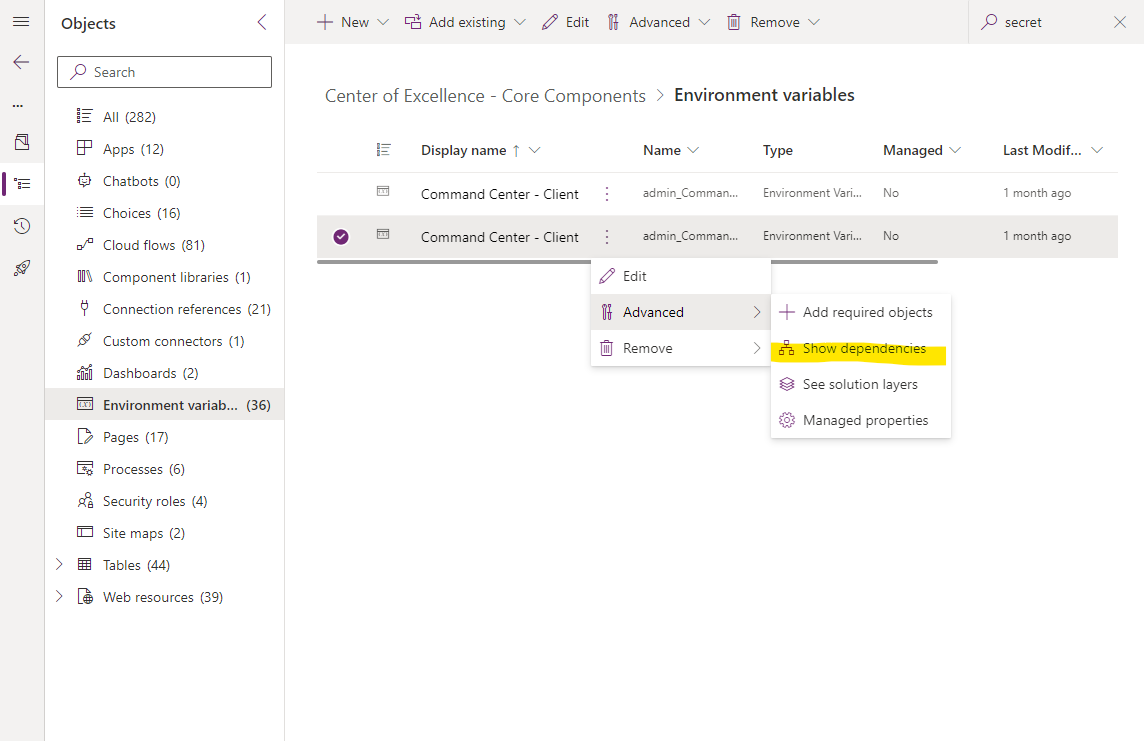Select Managed properties from the context menu
1144x741 pixels.
click(866, 420)
